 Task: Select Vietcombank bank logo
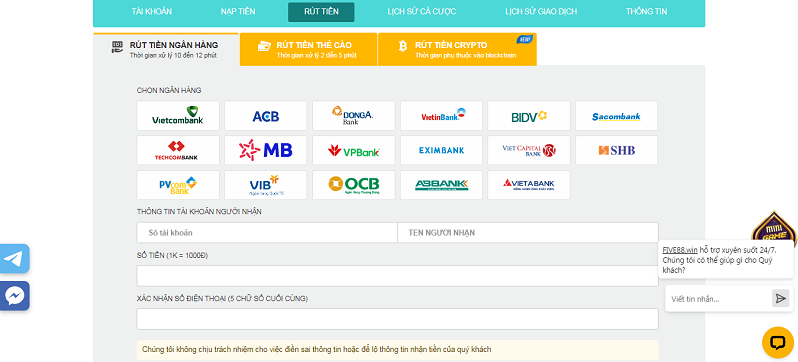coord(178,116)
